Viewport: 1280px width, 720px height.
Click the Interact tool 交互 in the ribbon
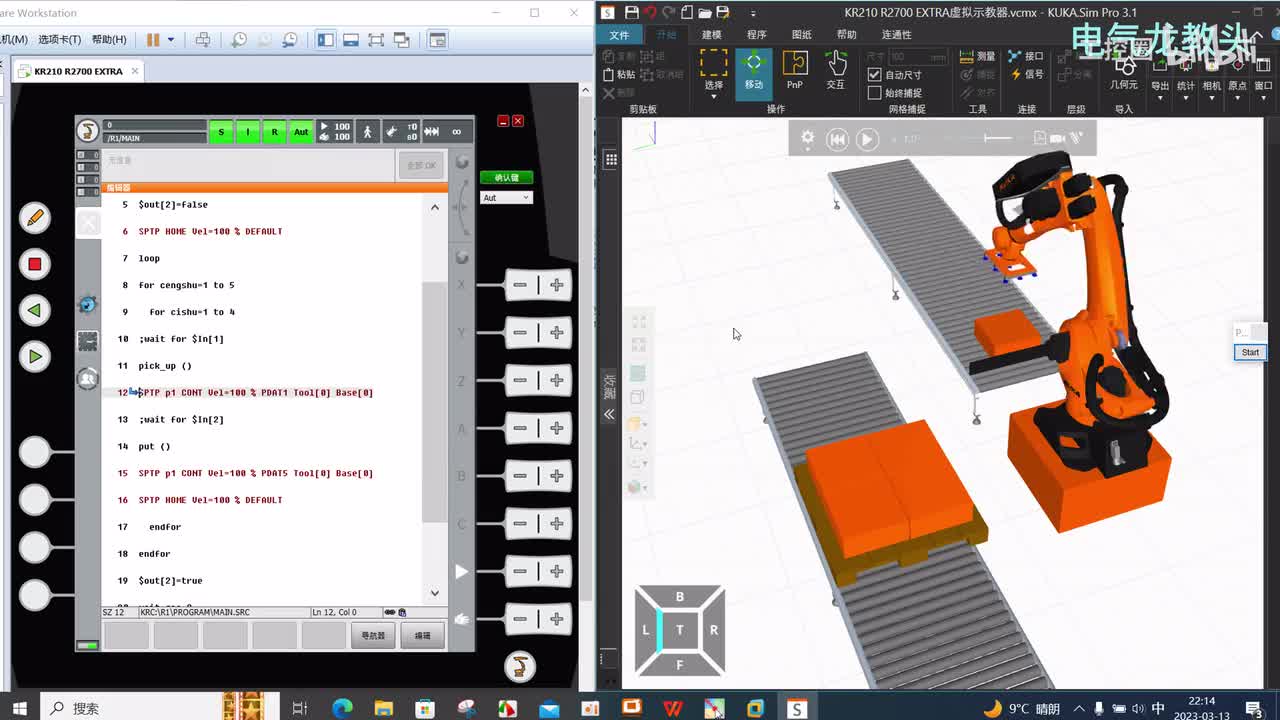[836, 70]
